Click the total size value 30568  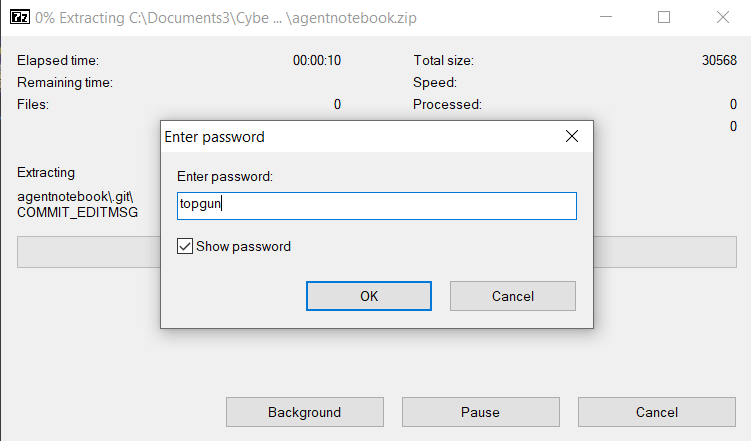[719, 60]
